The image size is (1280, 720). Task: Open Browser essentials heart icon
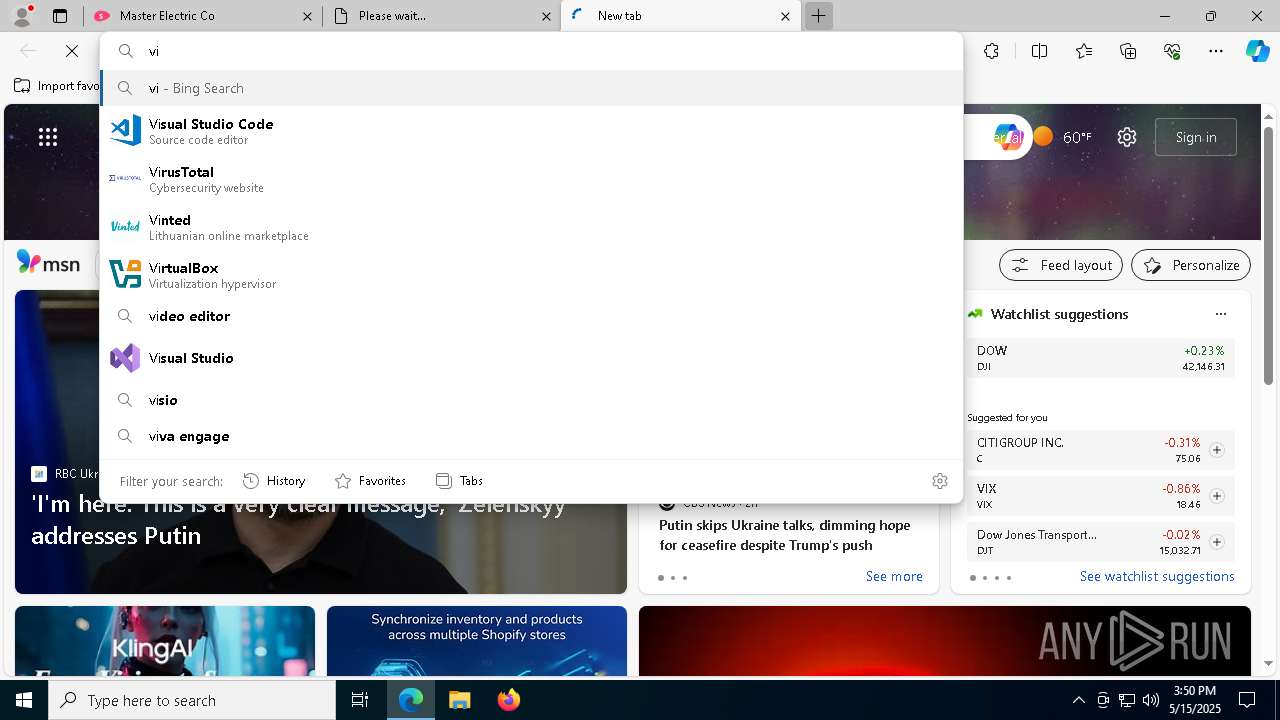[x=1172, y=51]
